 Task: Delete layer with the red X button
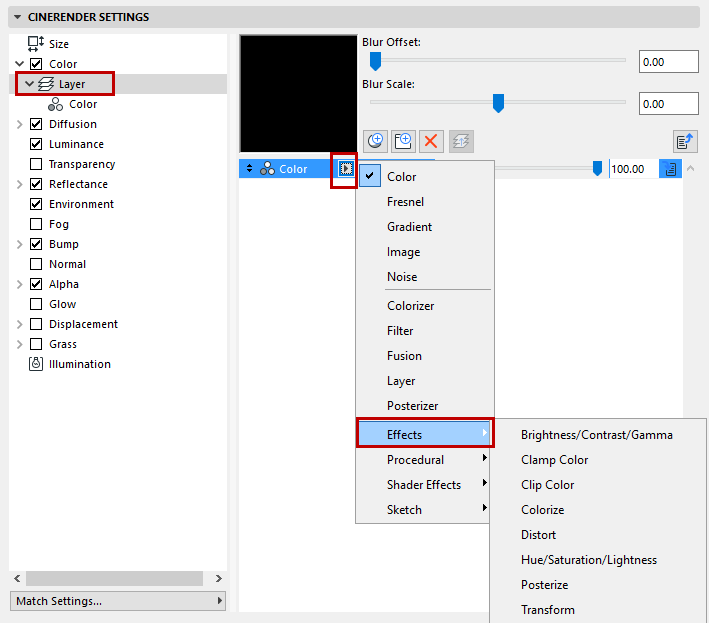tap(431, 142)
